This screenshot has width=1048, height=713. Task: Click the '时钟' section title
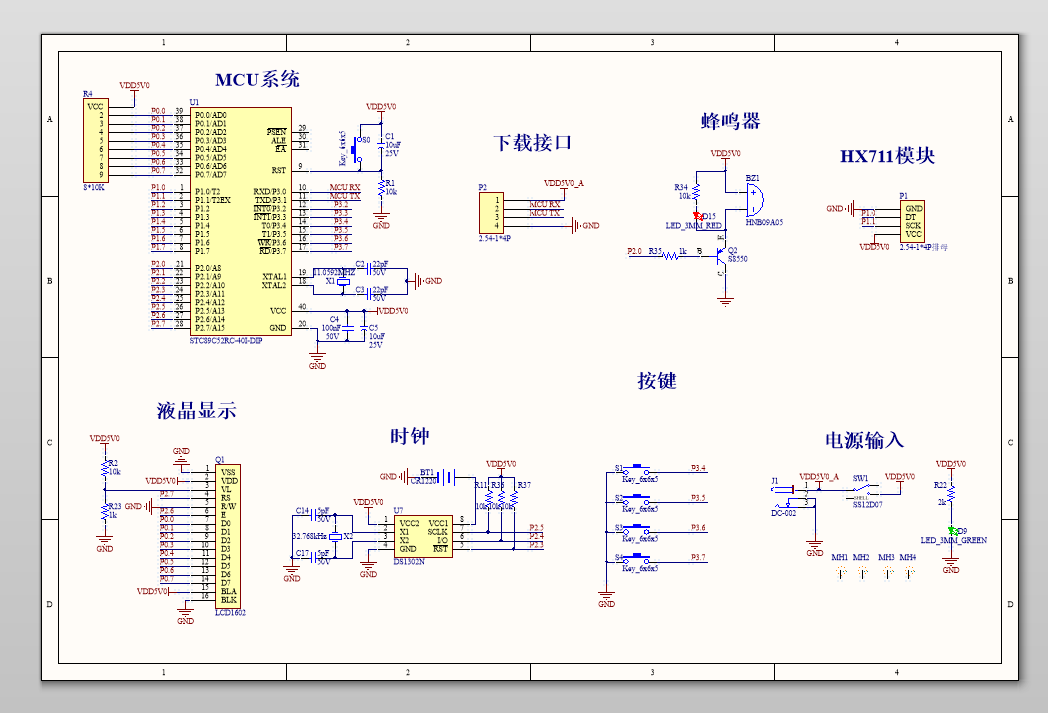[x=410, y=436]
